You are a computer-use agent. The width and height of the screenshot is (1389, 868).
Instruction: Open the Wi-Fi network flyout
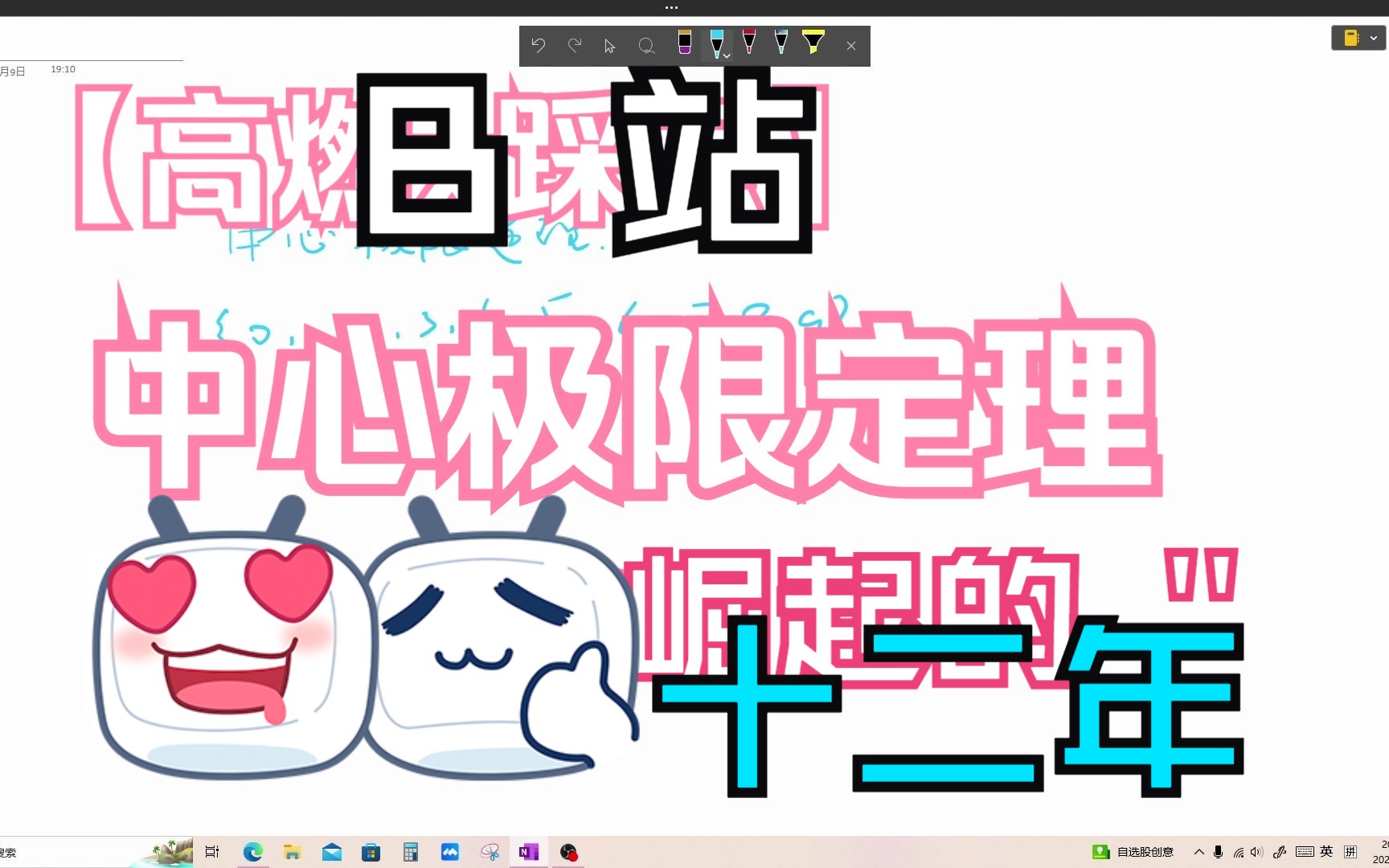(1238, 852)
